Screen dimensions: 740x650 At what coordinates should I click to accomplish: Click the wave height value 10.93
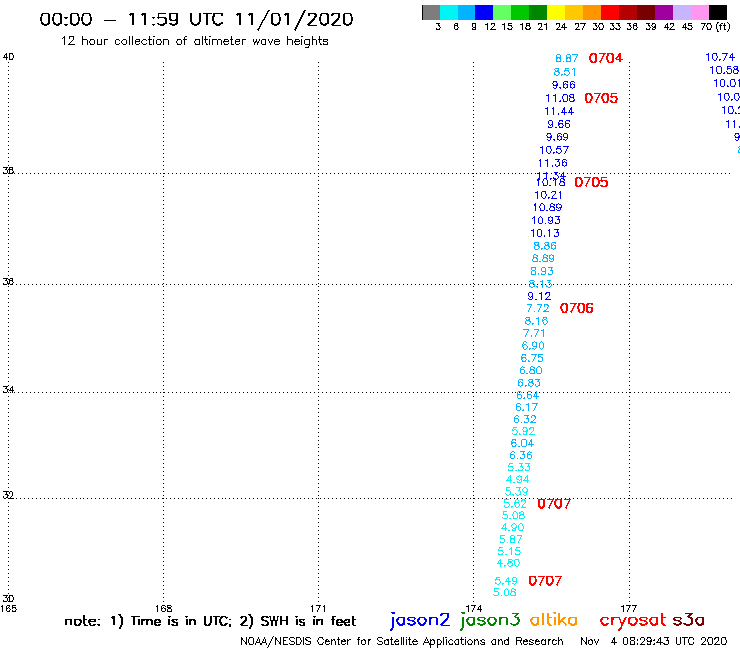(546, 220)
